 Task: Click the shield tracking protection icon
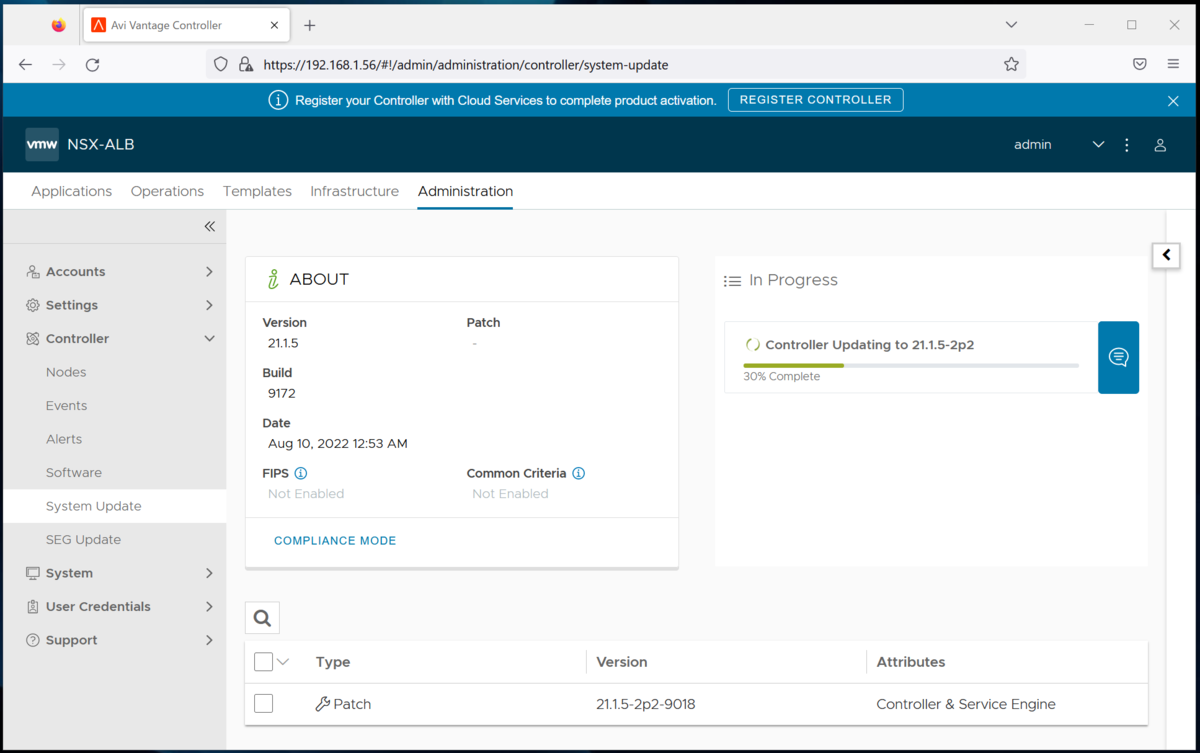[221, 64]
